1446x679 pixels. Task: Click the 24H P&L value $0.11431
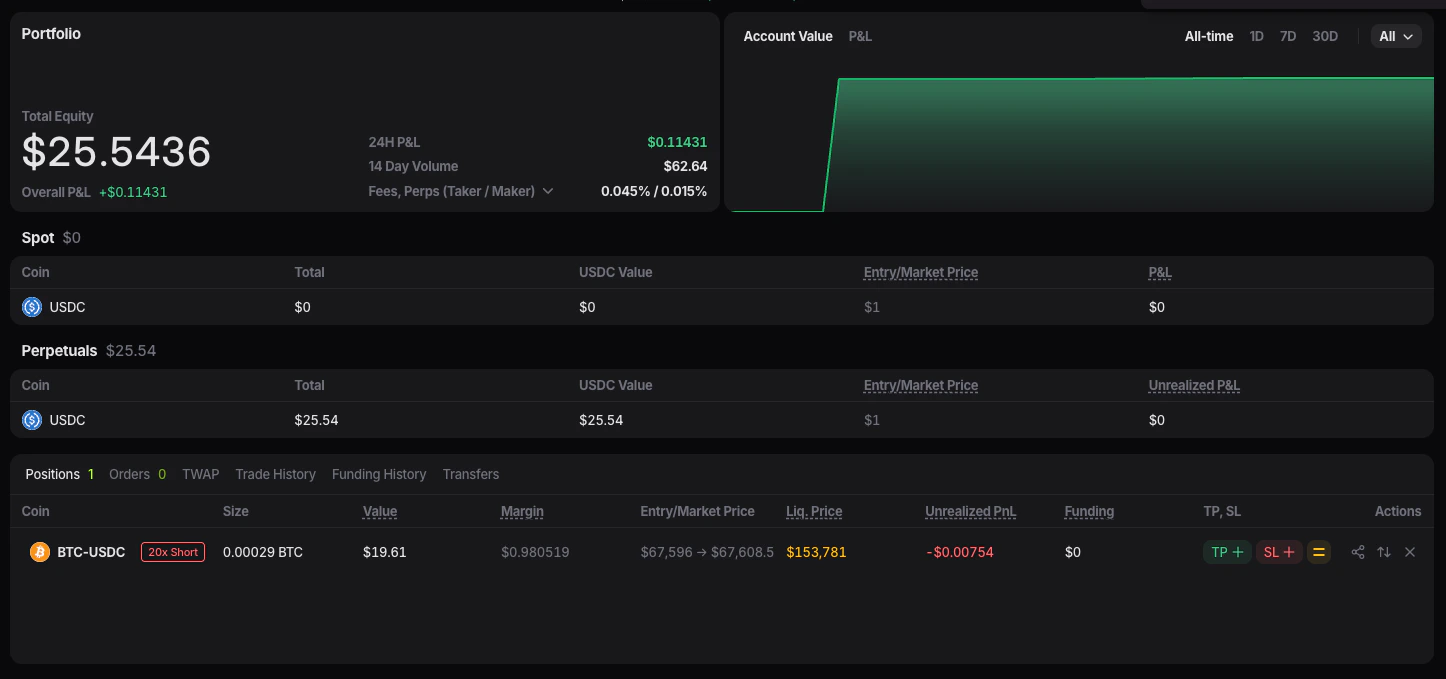point(677,142)
